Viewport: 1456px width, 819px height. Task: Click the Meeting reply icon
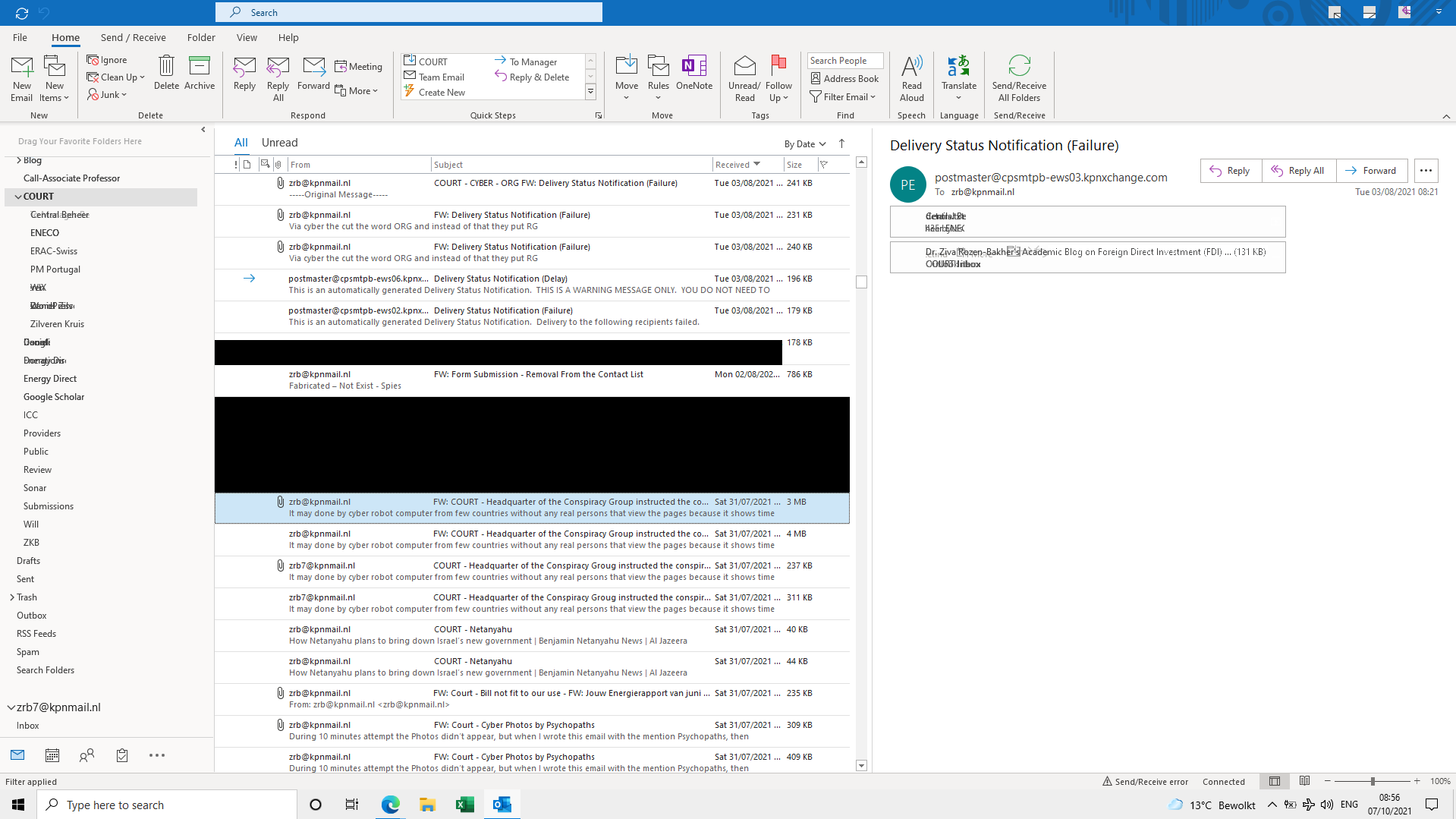pos(341,67)
